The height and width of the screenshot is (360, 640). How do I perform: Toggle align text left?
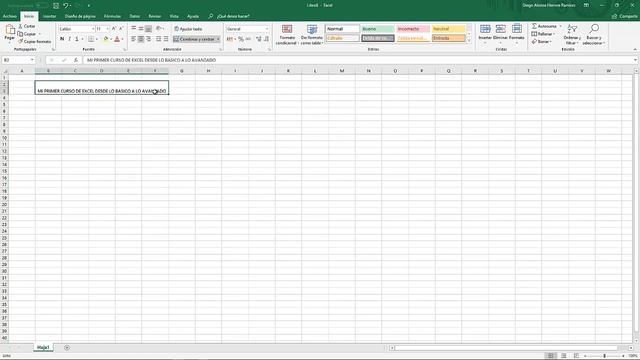pos(133,39)
